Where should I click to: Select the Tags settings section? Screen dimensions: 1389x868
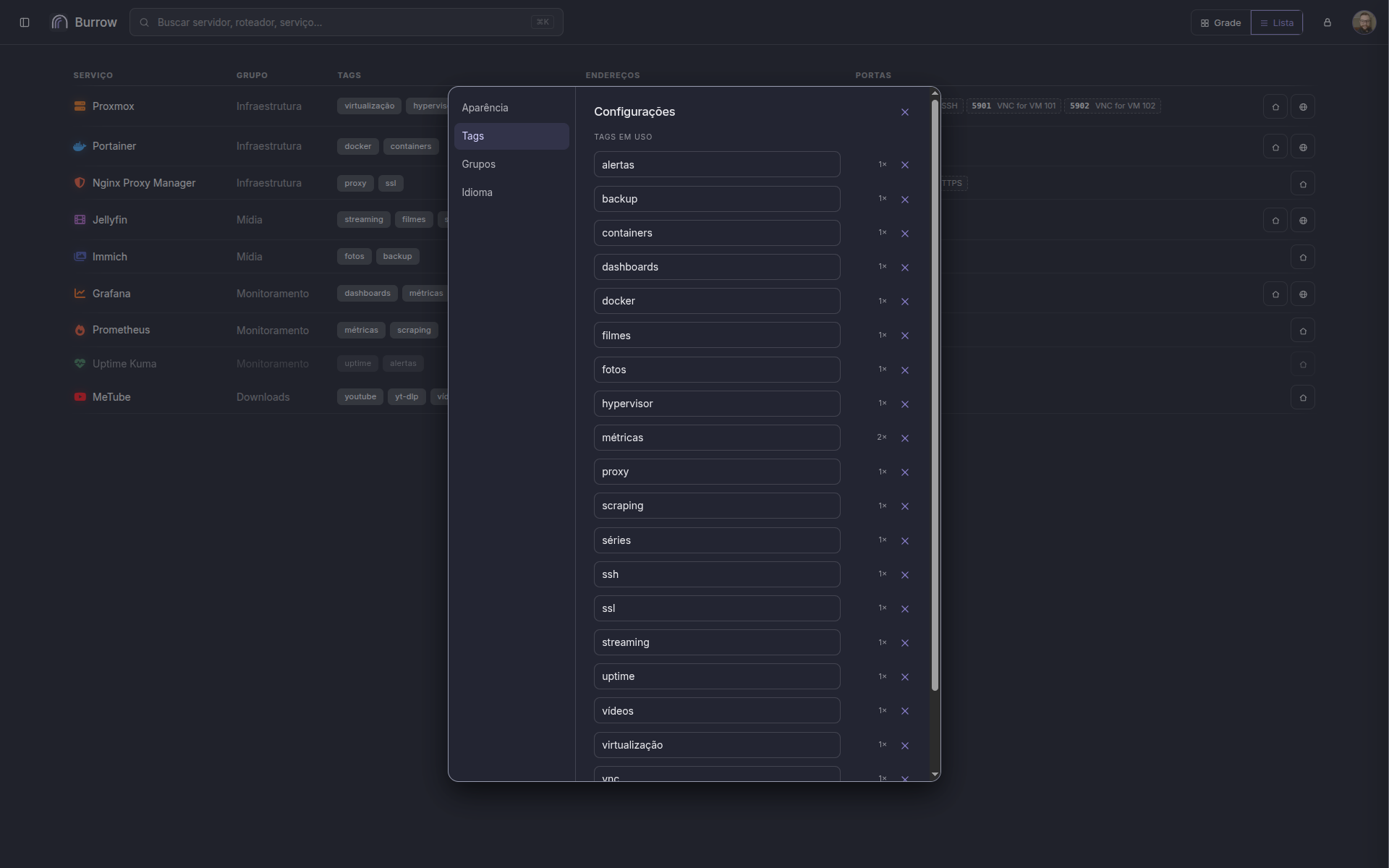coord(511,136)
